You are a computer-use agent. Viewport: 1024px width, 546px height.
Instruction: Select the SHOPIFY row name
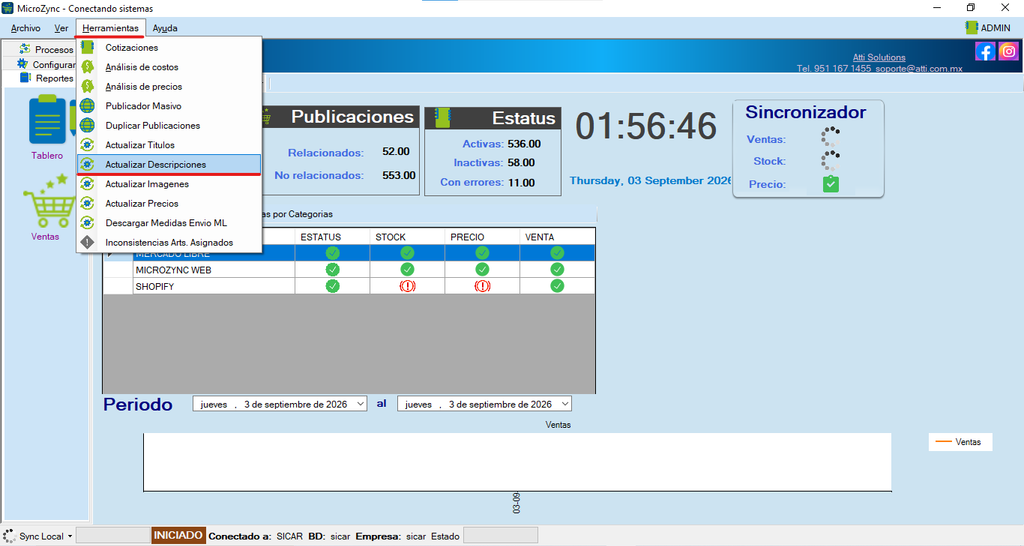pyautogui.click(x=155, y=287)
